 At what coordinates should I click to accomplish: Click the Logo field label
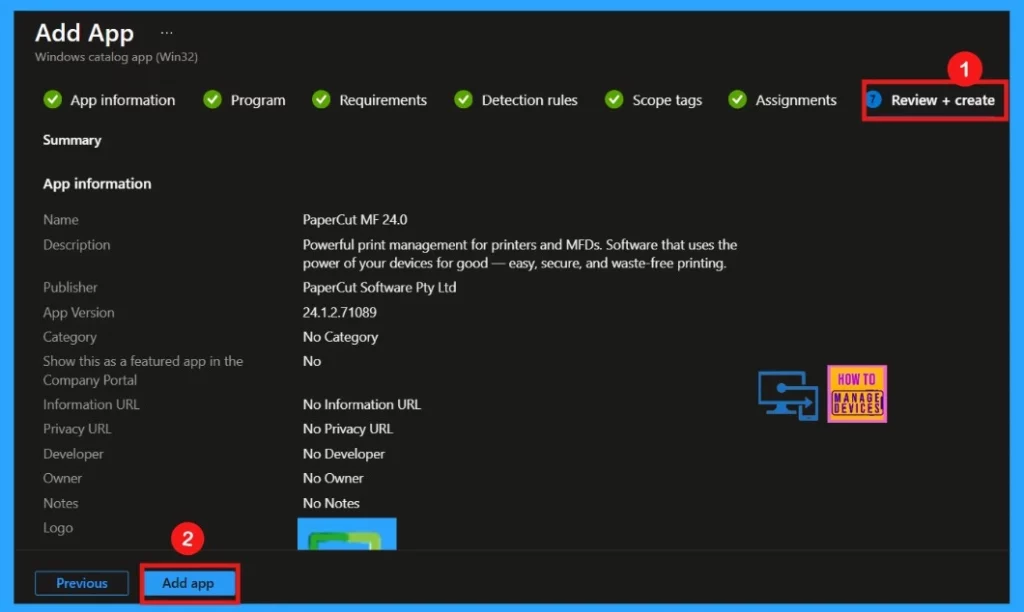(x=58, y=528)
